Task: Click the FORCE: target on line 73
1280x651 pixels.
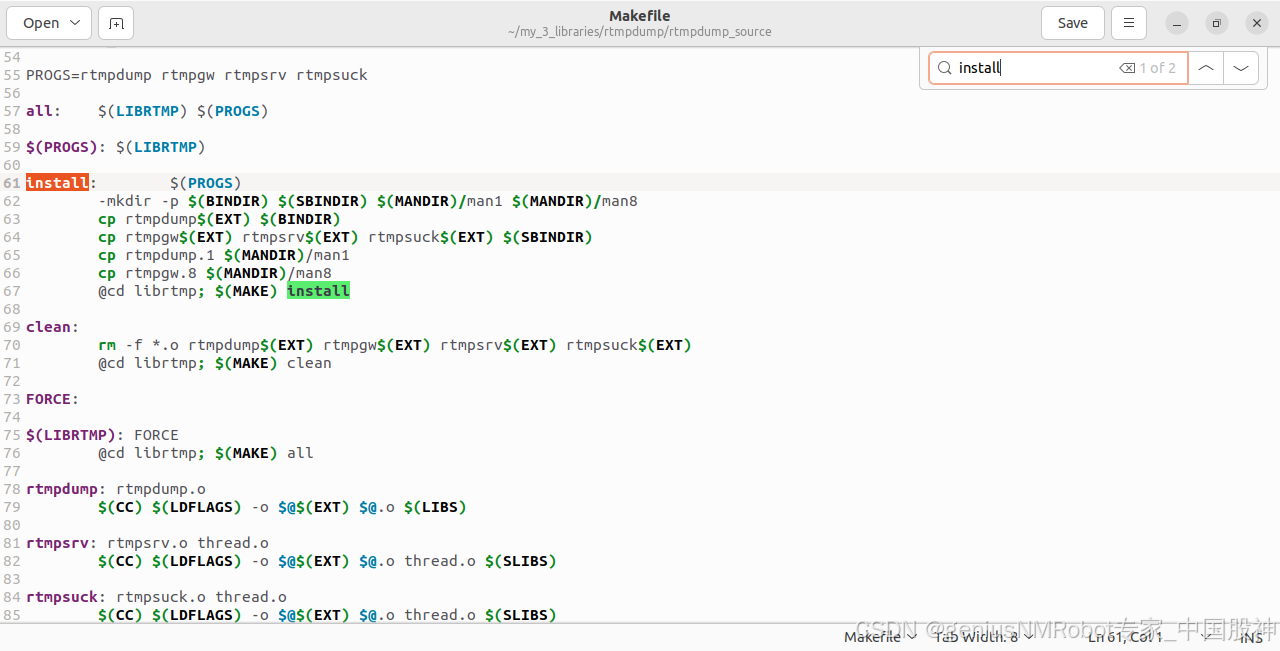Action: pyautogui.click(x=52, y=399)
